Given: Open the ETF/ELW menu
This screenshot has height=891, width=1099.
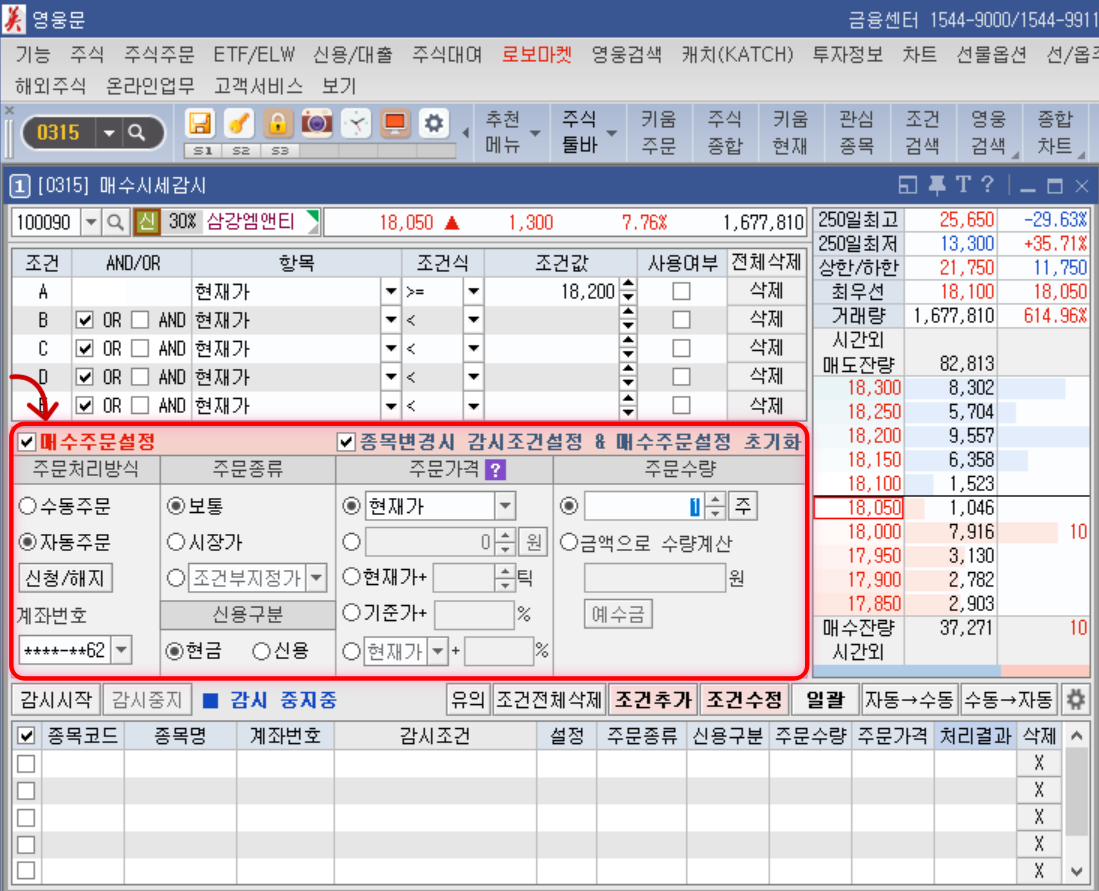Looking at the screenshot, I should pos(254,55).
